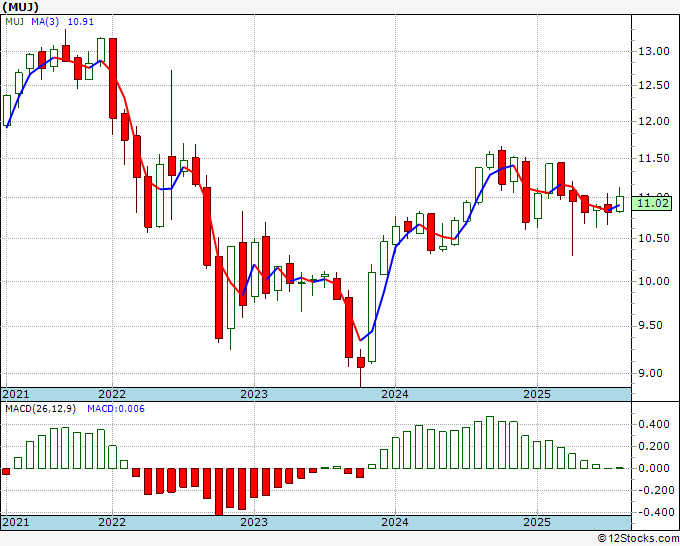
Task: Click the first small red MACD bar in 2021
Action: click(6, 471)
